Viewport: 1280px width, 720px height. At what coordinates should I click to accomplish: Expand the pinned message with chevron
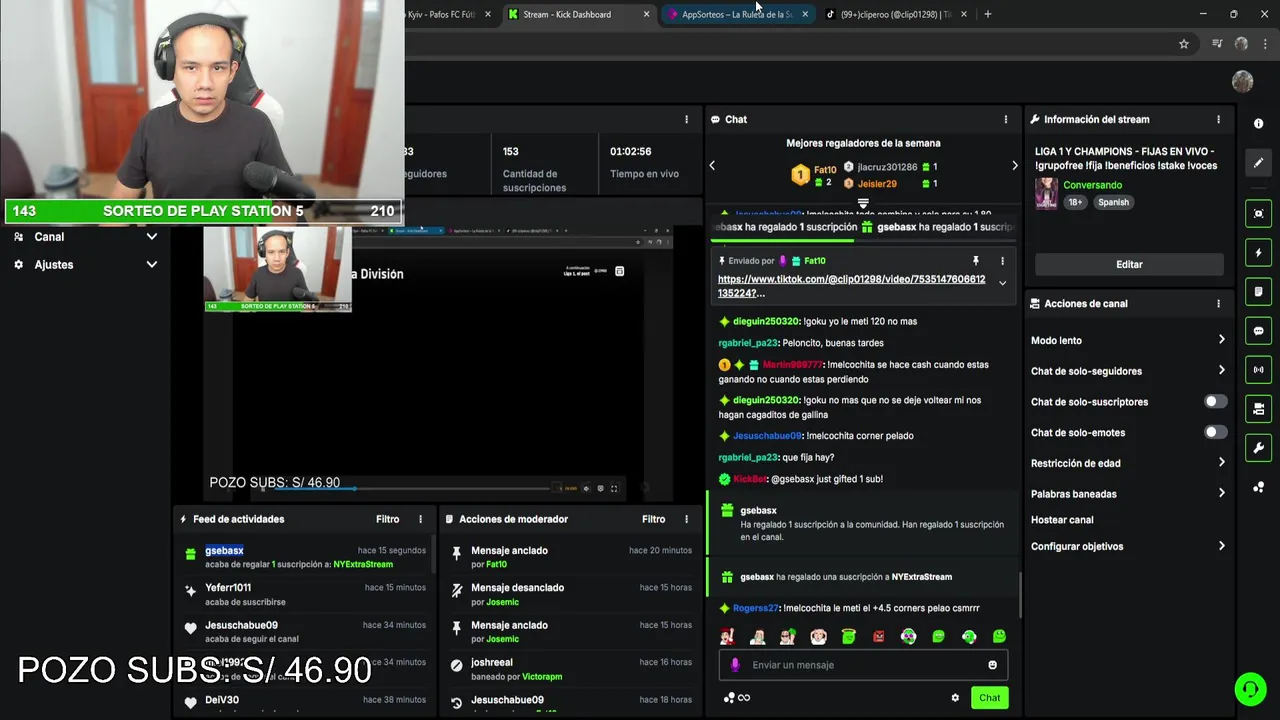pyautogui.click(x=1002, y=283)
